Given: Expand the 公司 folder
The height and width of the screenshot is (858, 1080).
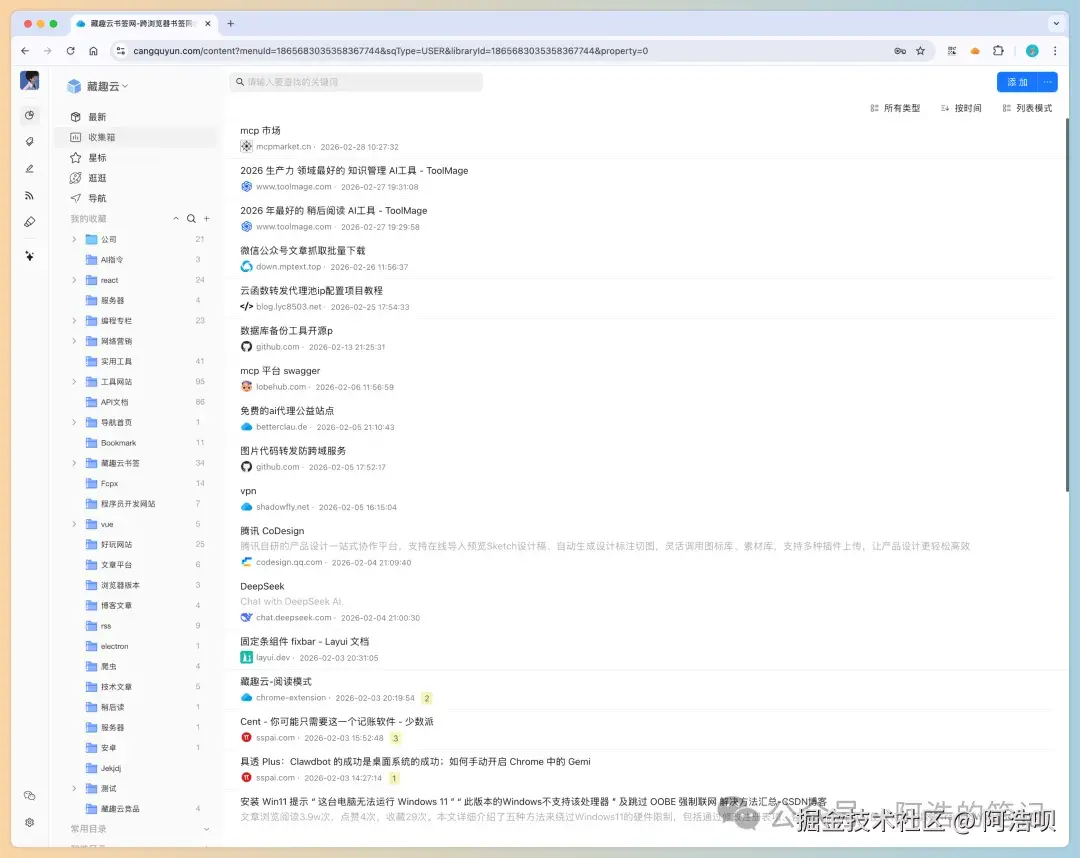Looking at the screenshot, I should (x=74, y=239).
